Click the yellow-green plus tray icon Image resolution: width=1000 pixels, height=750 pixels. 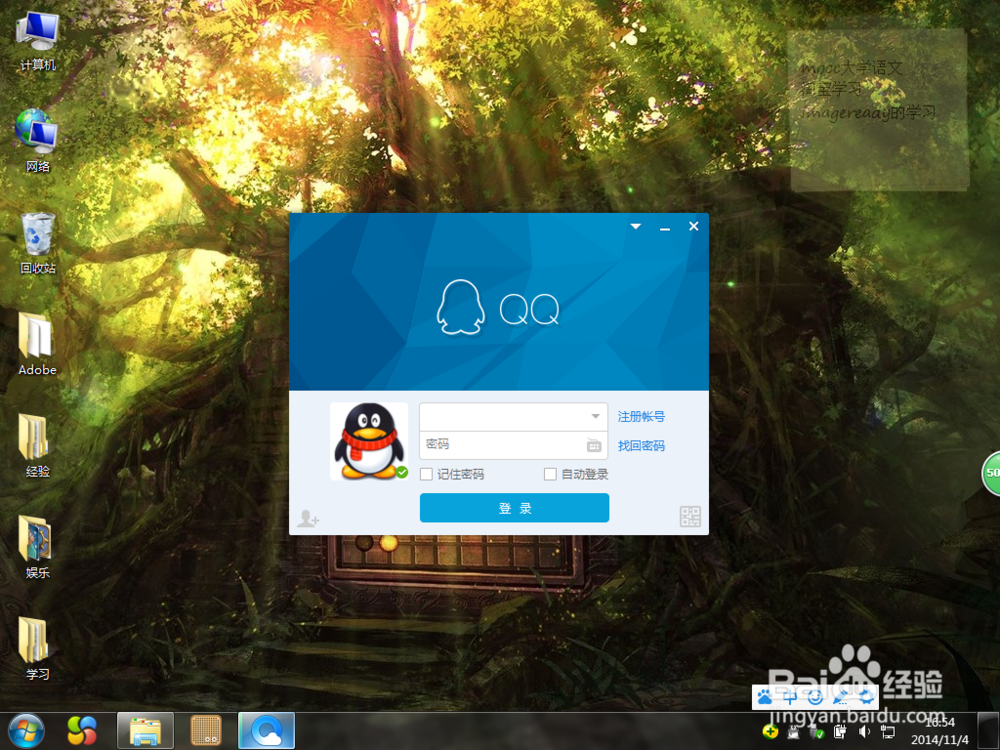(x=770, y=731)
